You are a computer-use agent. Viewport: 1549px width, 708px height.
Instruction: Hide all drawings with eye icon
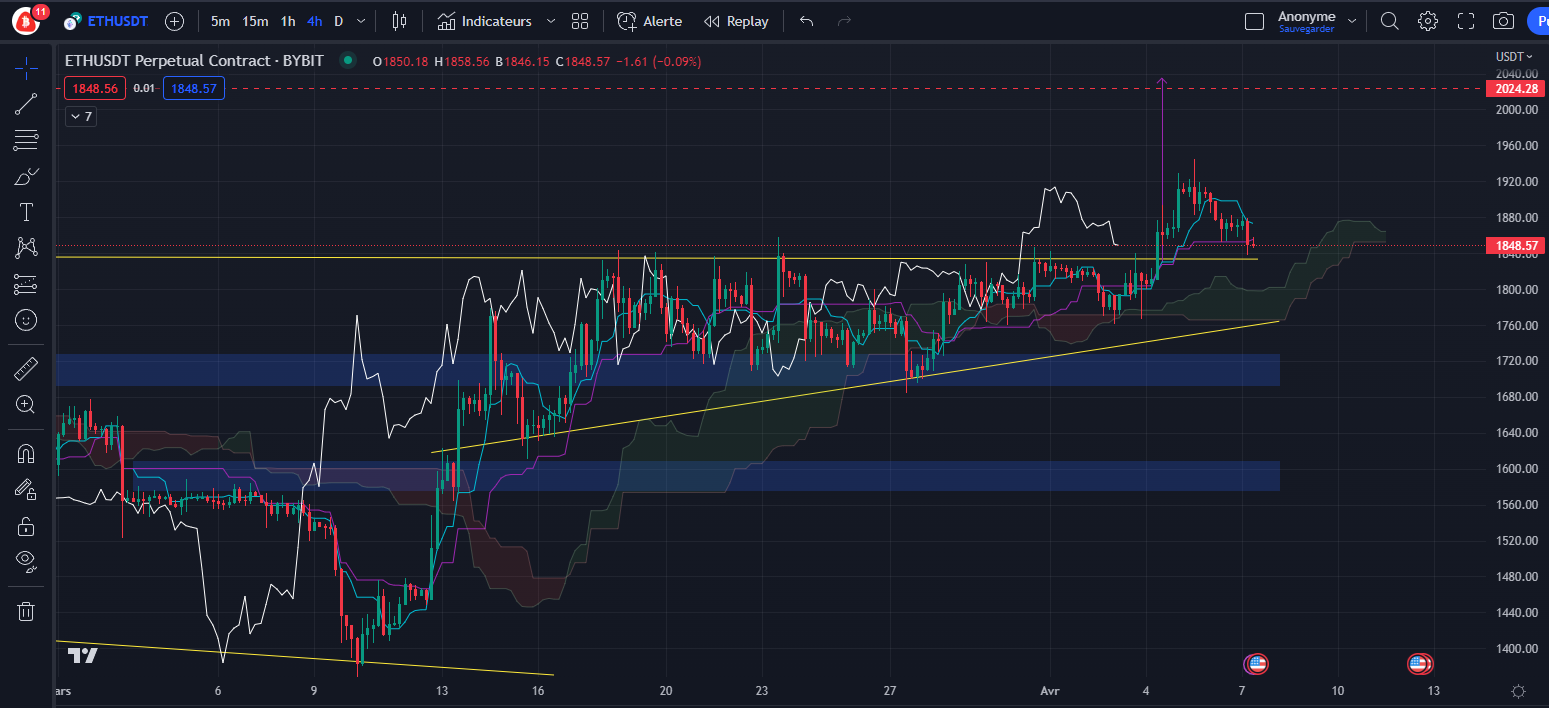(x=26, y=560)
